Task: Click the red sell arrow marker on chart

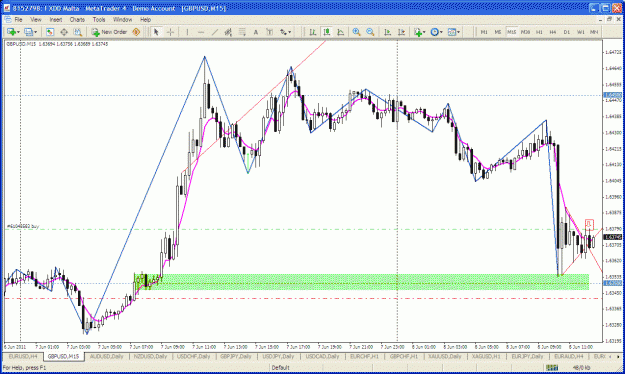Action: [589, 224]
